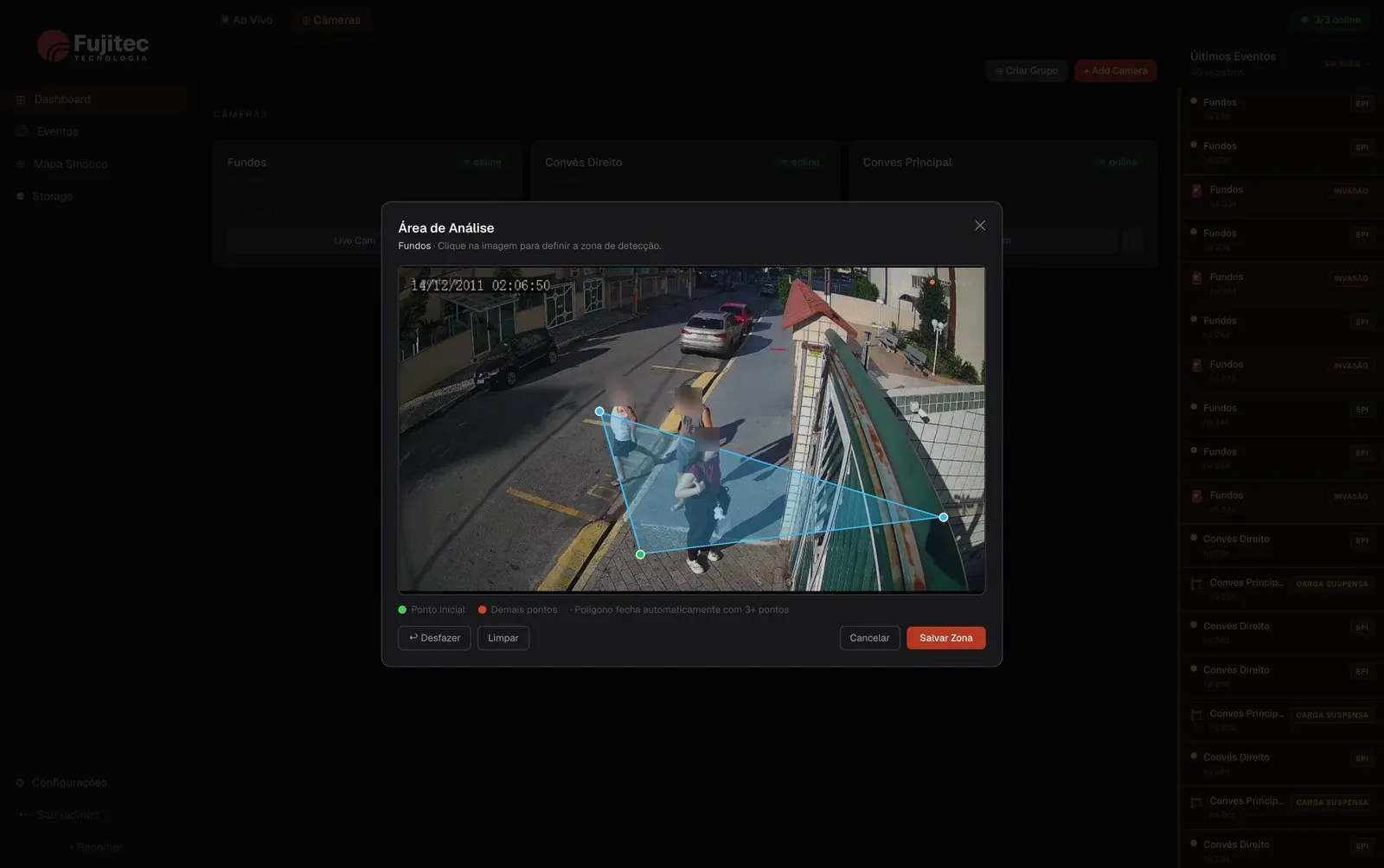The height and width of the screenshot is (868, 1384).
Task: Click the Criar Grupo button
Action: [x=1027, y=71]
